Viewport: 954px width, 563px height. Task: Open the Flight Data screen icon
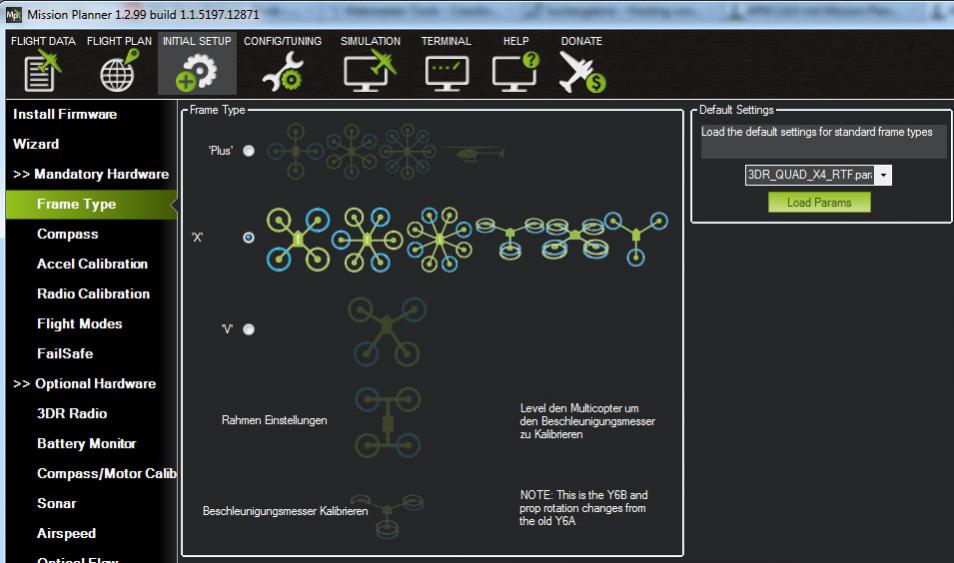tap(43, 71)
